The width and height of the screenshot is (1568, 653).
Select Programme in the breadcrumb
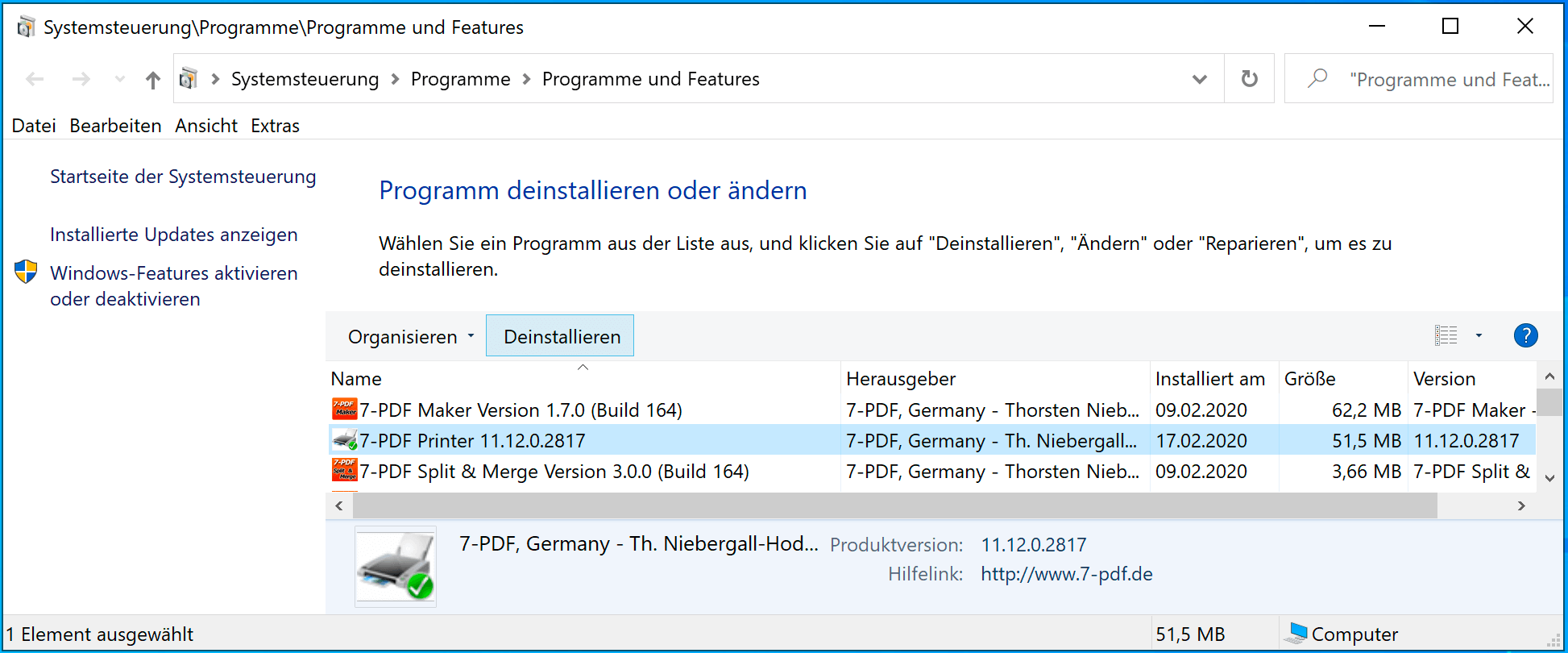(460, 79)
